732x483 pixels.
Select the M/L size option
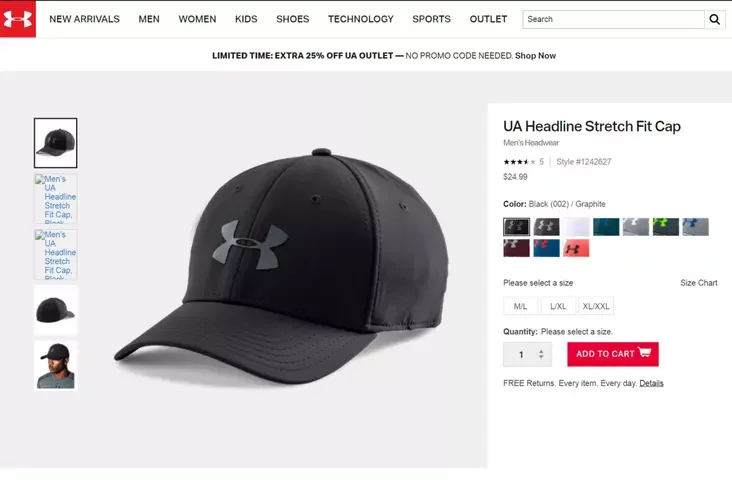(520, 306)
